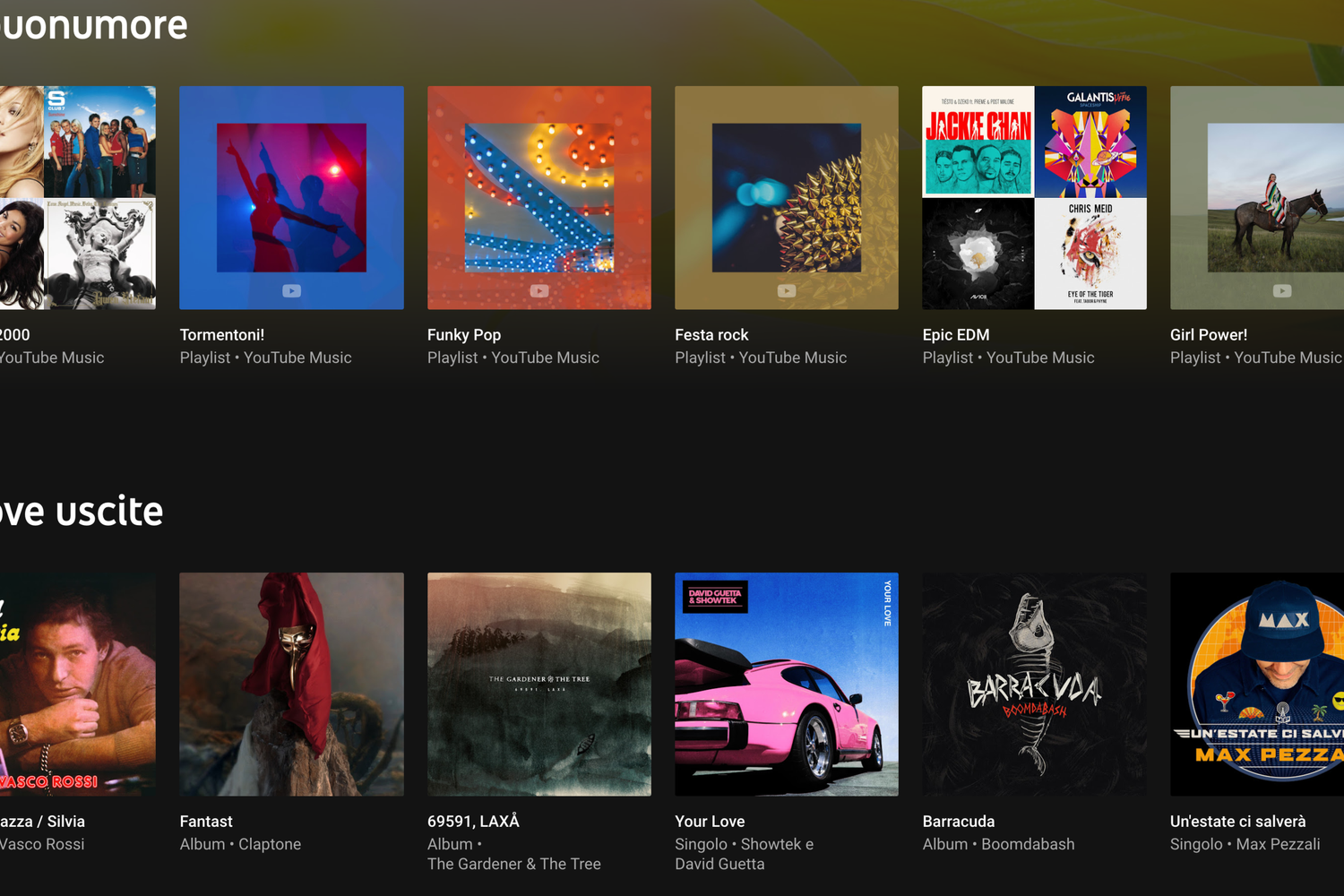Open the Tormentoni! playlist title
The height and width of the screenshot is (896, 1344).
222,334
